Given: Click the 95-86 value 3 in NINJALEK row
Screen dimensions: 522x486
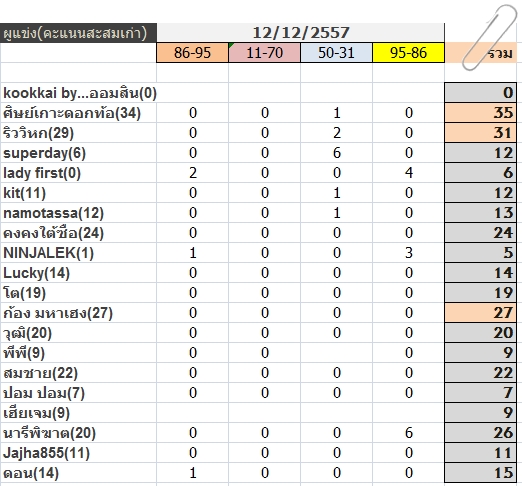Looking at the screenshot, I should click(408, 253).
